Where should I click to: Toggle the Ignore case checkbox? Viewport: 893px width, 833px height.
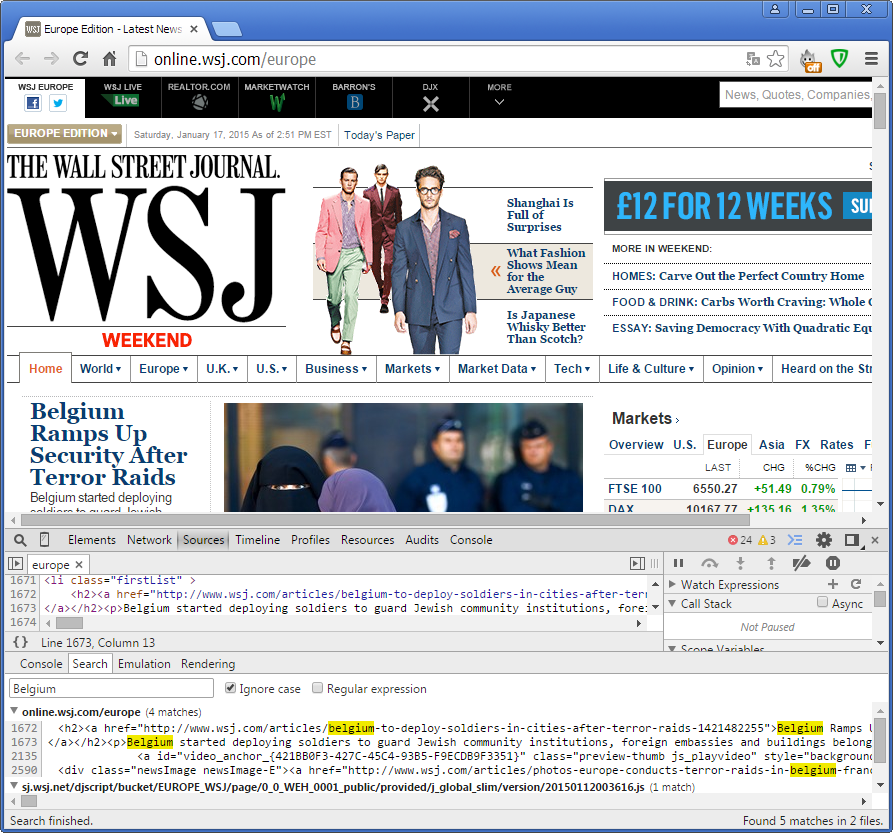(230, 688)
